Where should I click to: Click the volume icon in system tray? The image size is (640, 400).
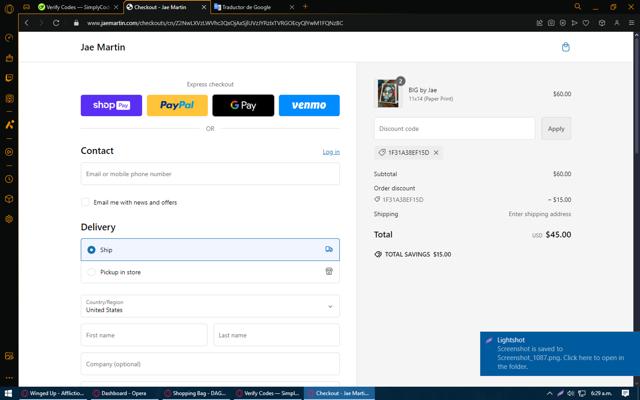571,393
